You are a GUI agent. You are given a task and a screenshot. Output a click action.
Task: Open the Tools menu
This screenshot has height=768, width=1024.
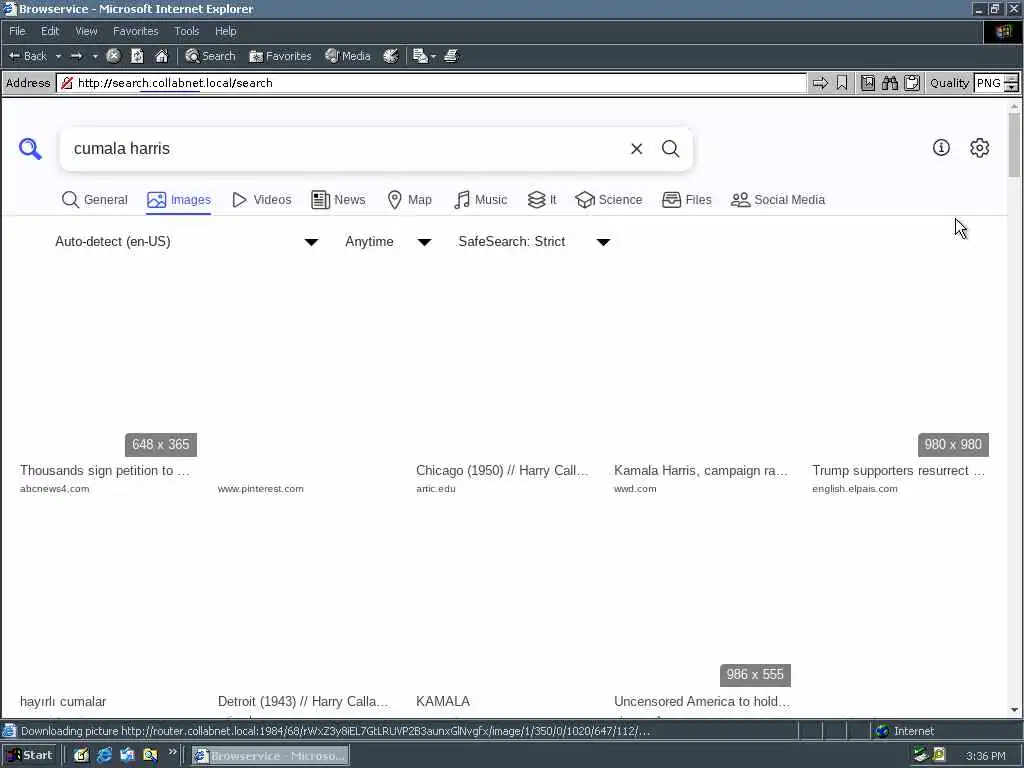coord(186,31)
